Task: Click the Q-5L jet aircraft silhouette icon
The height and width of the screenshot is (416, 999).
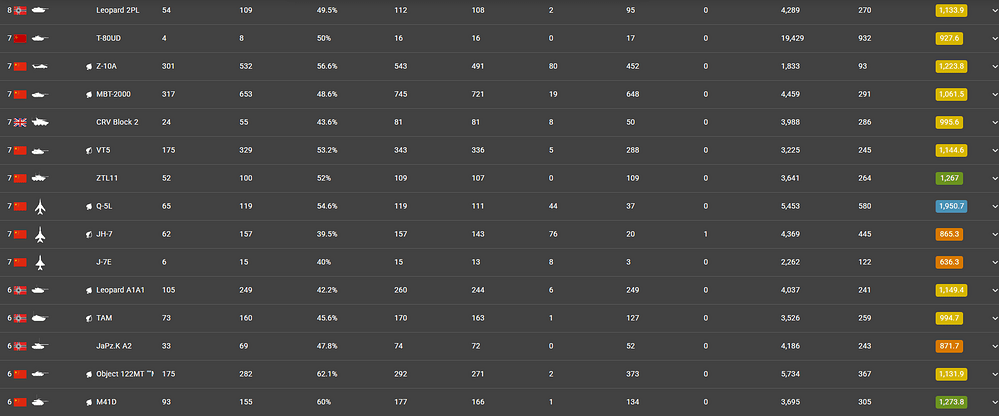Action: click(40, 206)
